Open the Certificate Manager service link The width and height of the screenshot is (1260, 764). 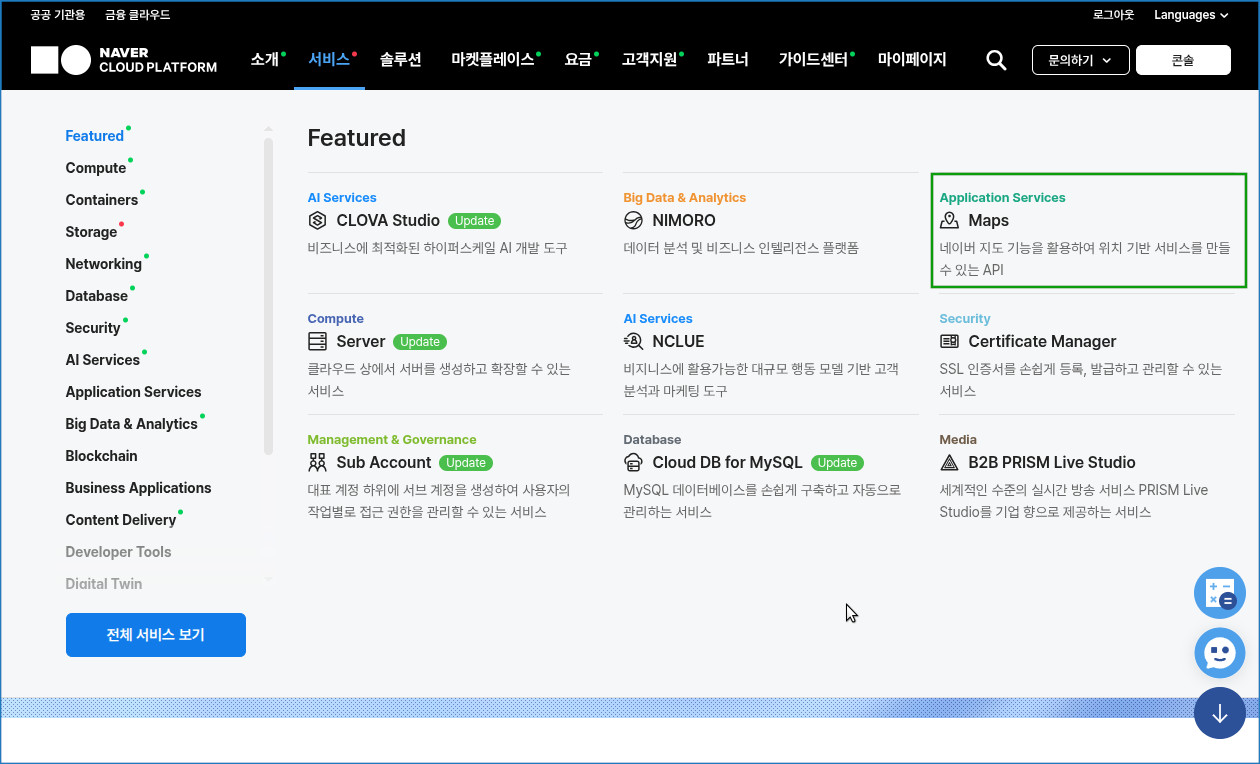point(1043,341)
